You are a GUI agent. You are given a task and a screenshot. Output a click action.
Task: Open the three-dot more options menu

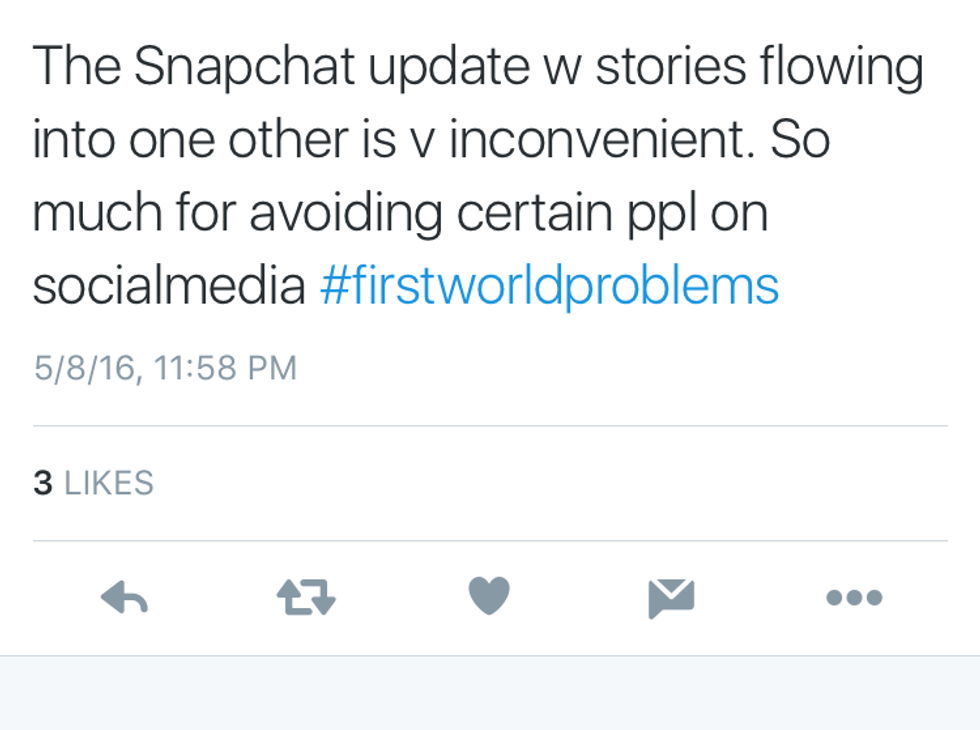854,598
